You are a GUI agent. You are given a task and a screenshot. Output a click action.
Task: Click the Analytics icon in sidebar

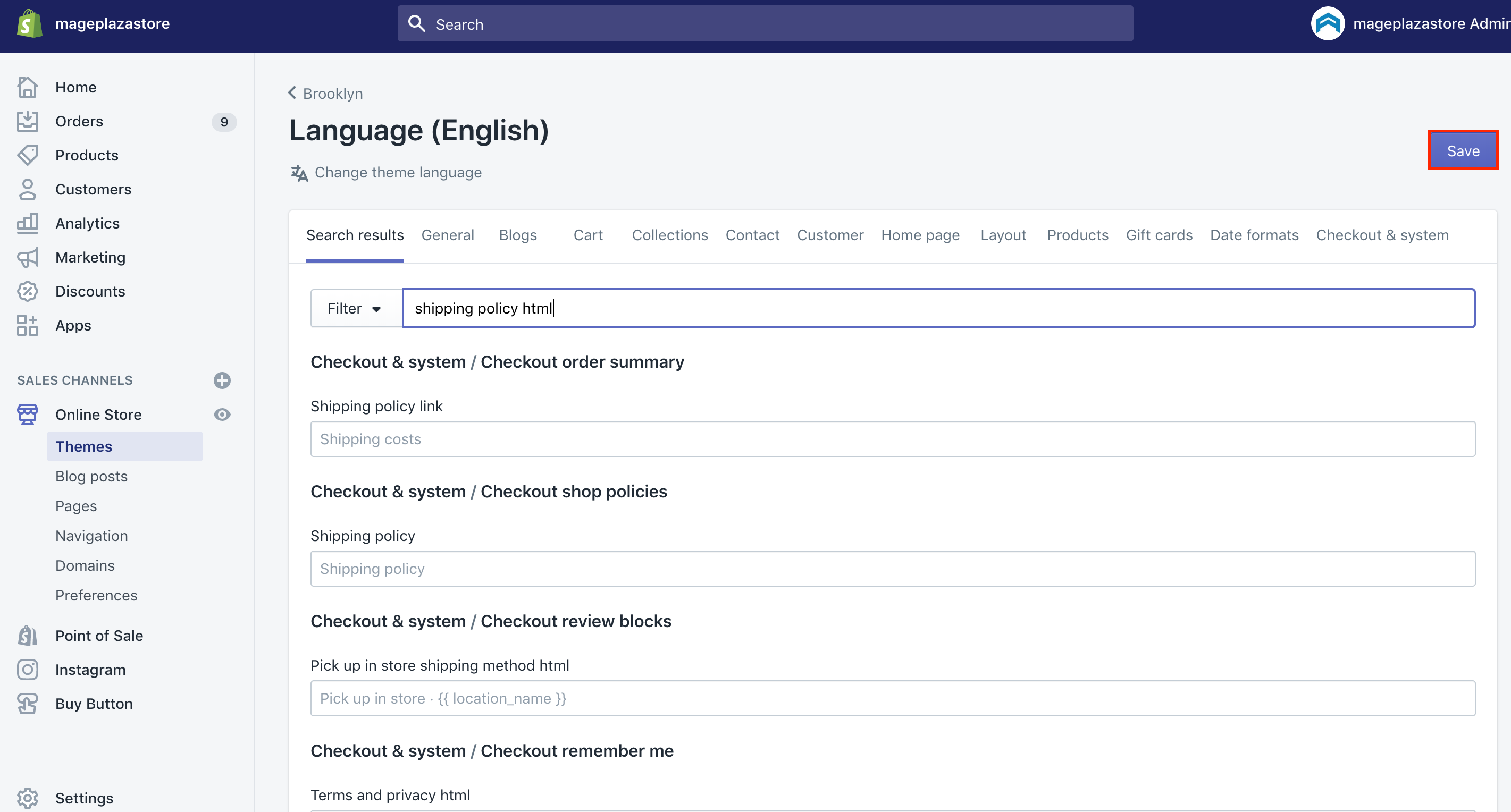(x=28, y=223)
